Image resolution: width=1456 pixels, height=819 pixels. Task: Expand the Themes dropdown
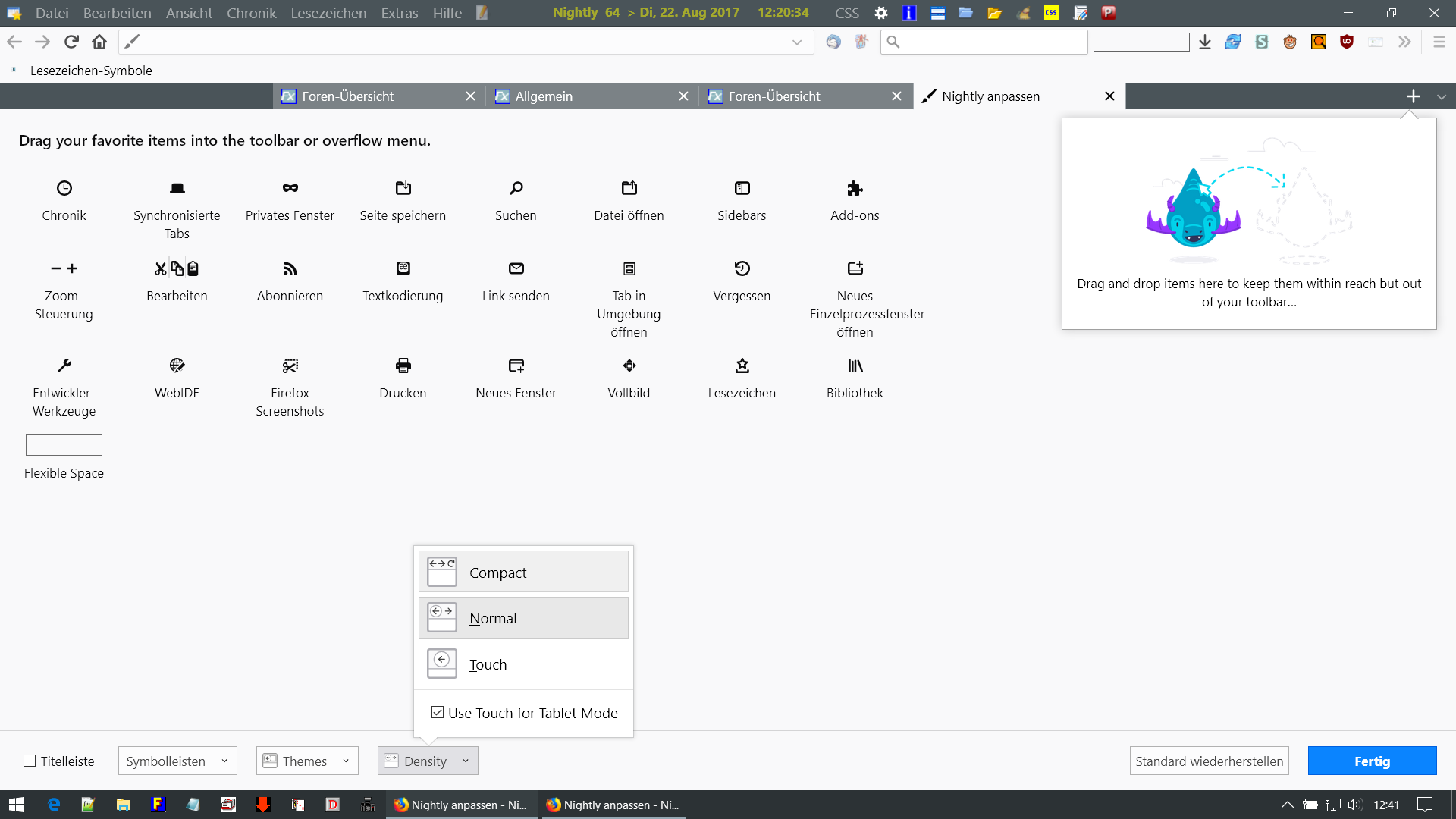(x=307, y=761)
